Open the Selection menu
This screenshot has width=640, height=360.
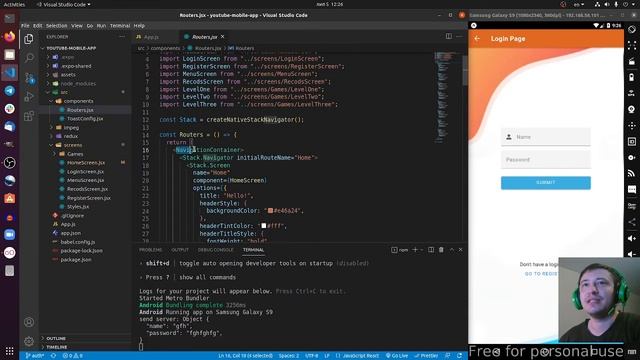tap(56, 26)
